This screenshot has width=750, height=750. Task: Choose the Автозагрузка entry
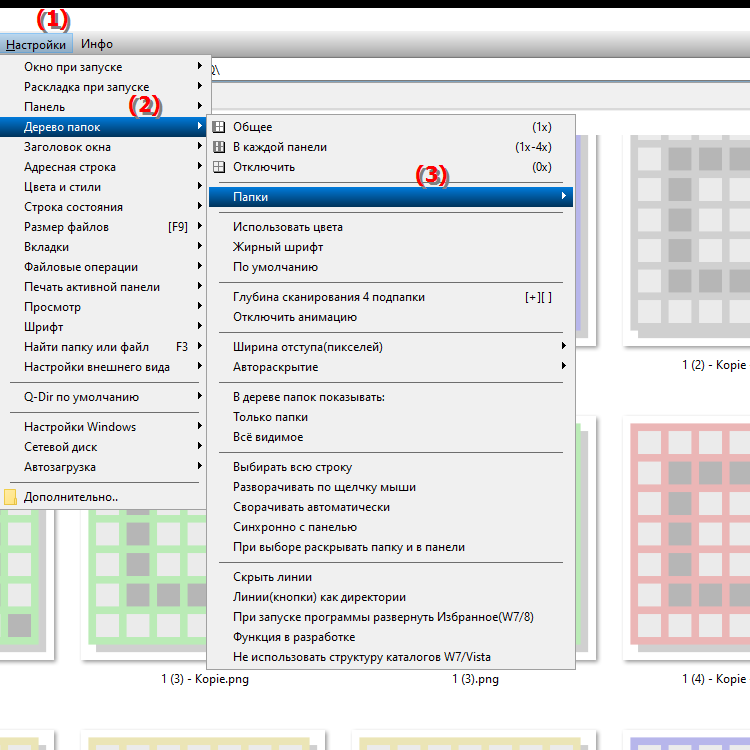(x=103, y=467)
